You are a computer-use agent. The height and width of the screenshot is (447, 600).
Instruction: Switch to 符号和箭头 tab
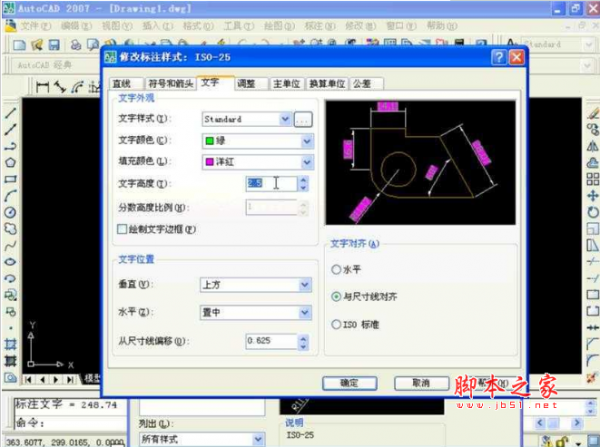(x=171, y=83)
